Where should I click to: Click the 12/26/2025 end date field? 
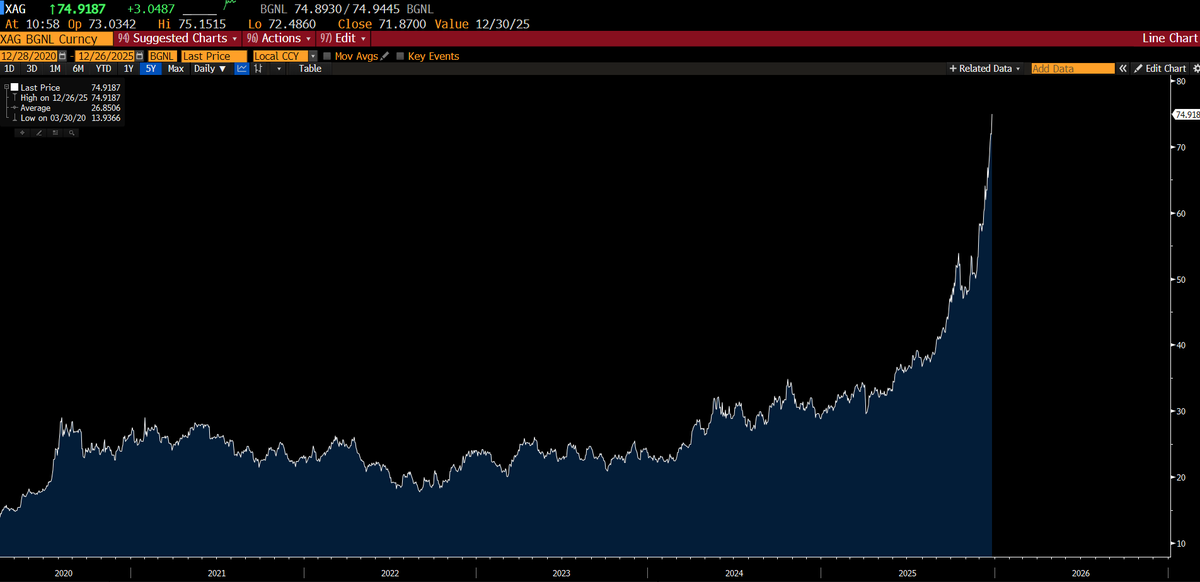click(105, 56)
